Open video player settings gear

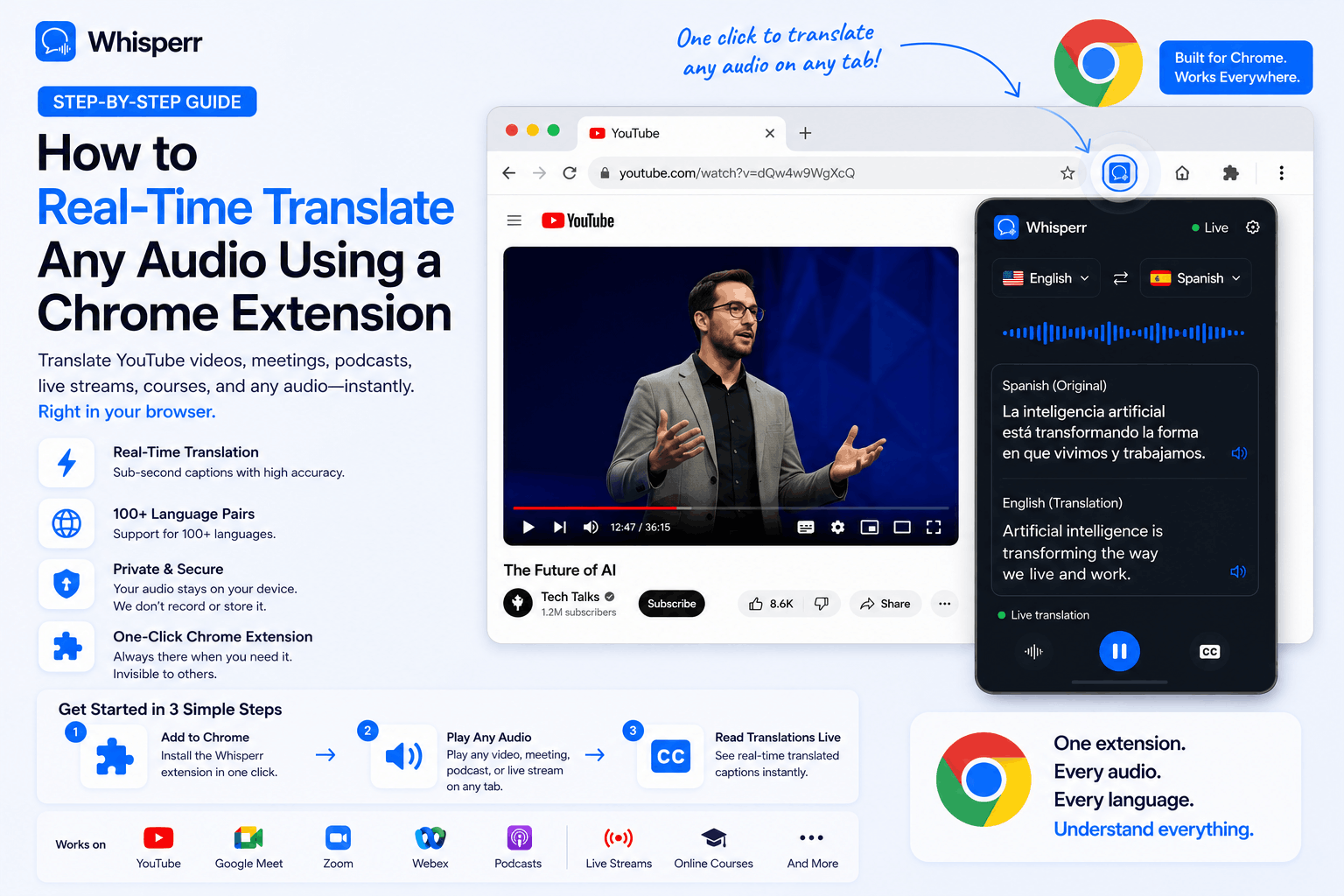[x=837, y=527]
